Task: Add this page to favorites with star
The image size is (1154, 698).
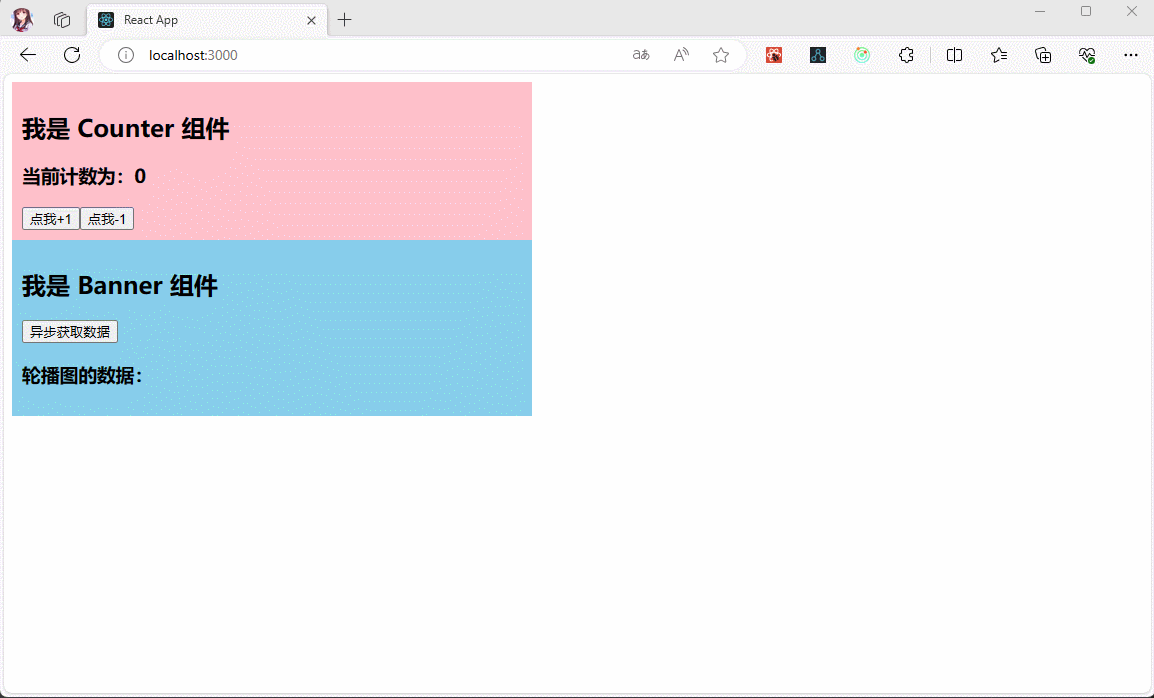Action: (x=721, y=55)
